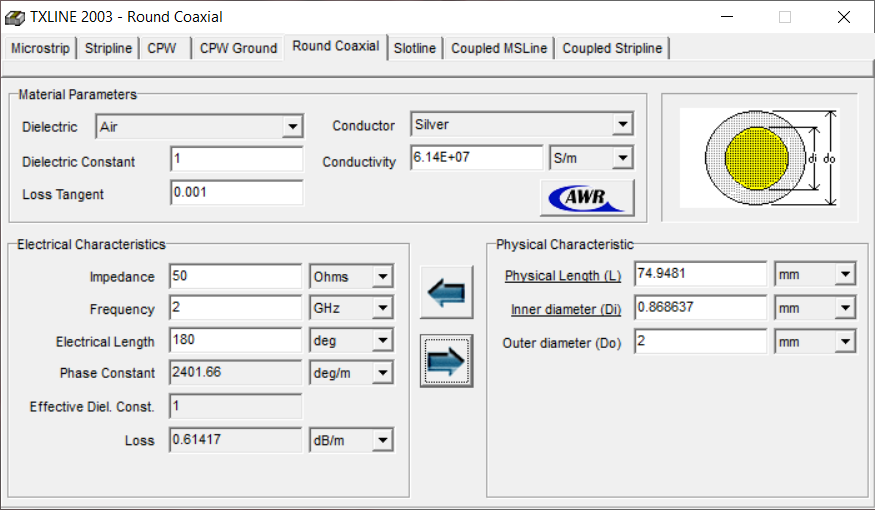
Task: Switch to the Microstrip tab
Action: 40,49
